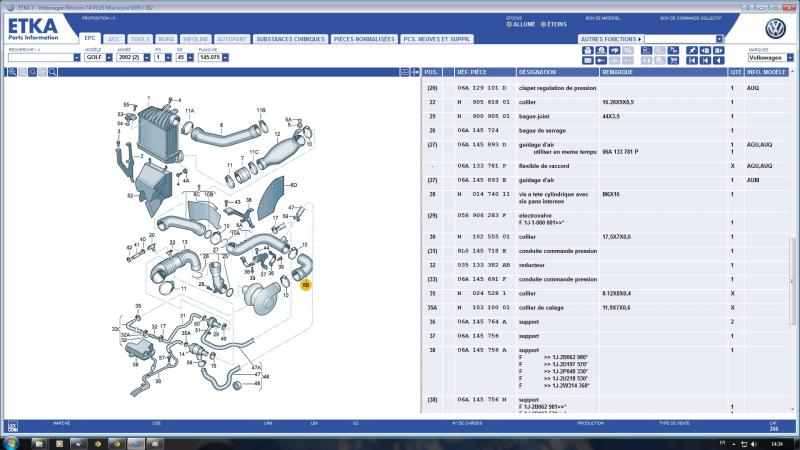Click the volume icon in the system tray

click(754, 444)
